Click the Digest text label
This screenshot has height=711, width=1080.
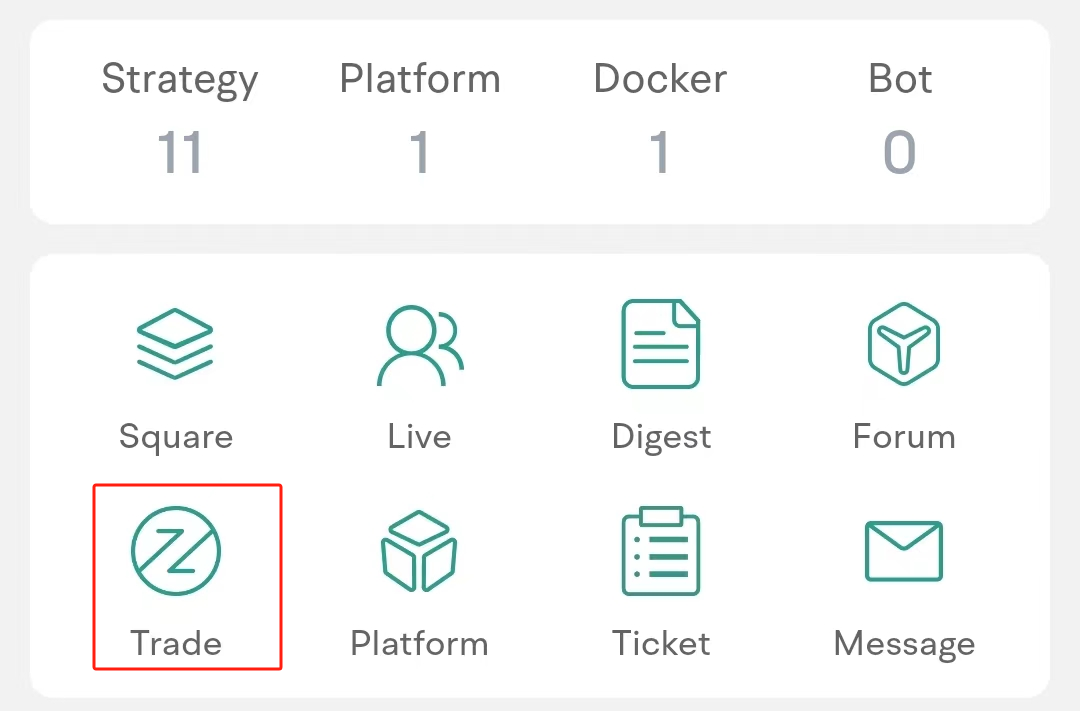[x=662, y=437]
